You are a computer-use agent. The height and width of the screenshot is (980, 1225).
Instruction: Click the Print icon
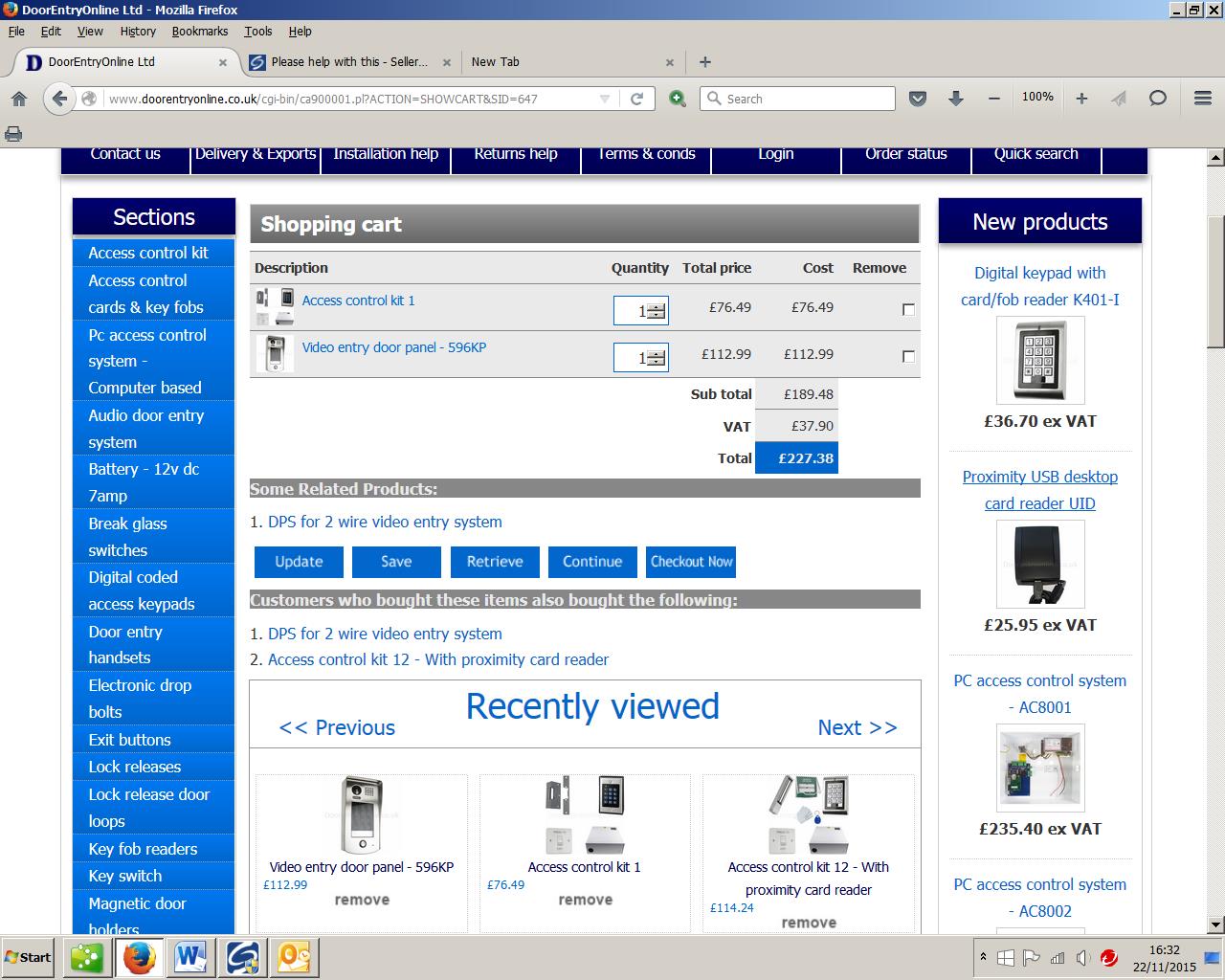click(13, 134)
